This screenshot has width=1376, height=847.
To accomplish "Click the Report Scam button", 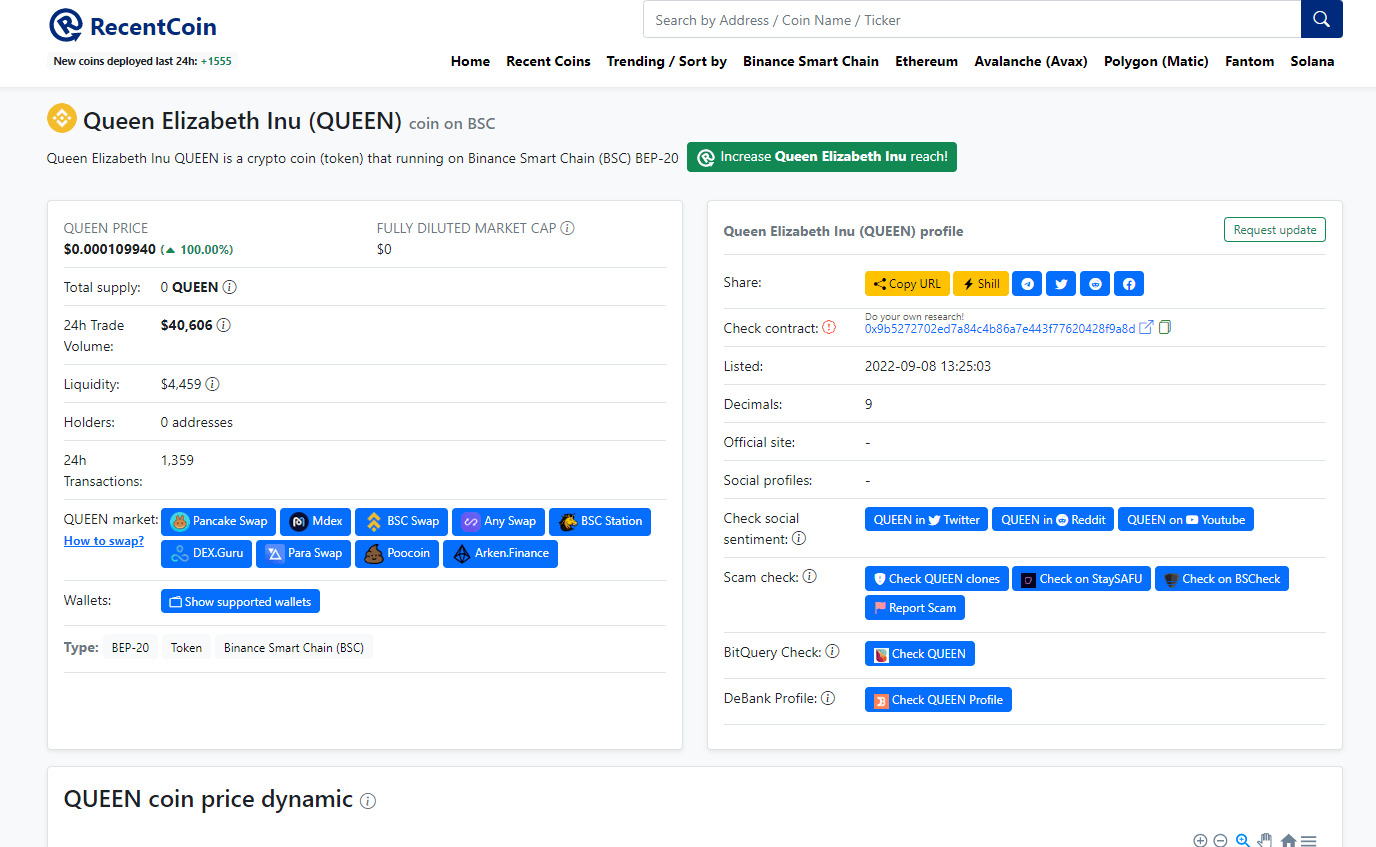I will [x=915, y=608].
